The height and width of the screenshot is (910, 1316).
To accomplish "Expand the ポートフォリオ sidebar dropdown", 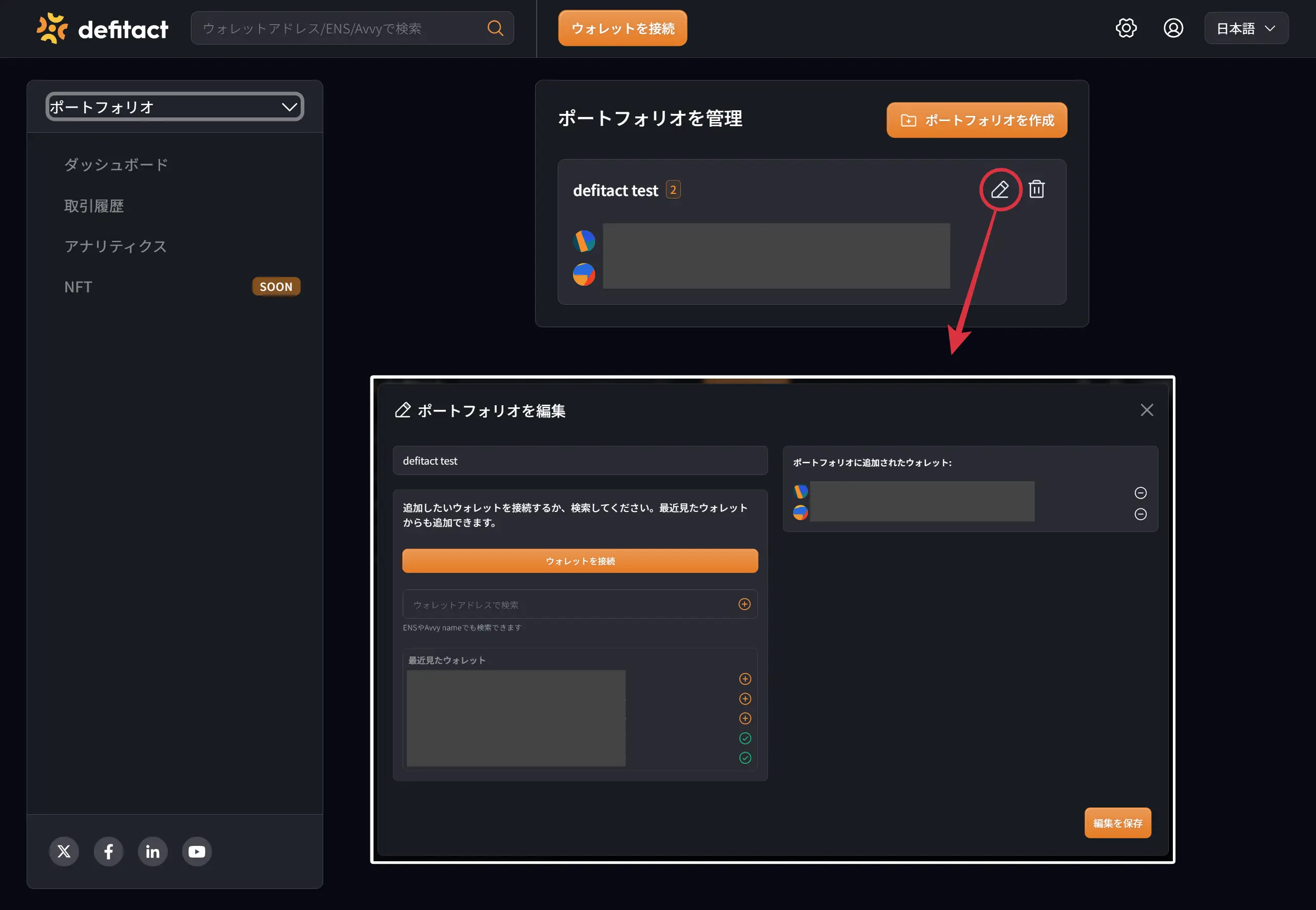I will pyautogui.click(x=174, y=107).
